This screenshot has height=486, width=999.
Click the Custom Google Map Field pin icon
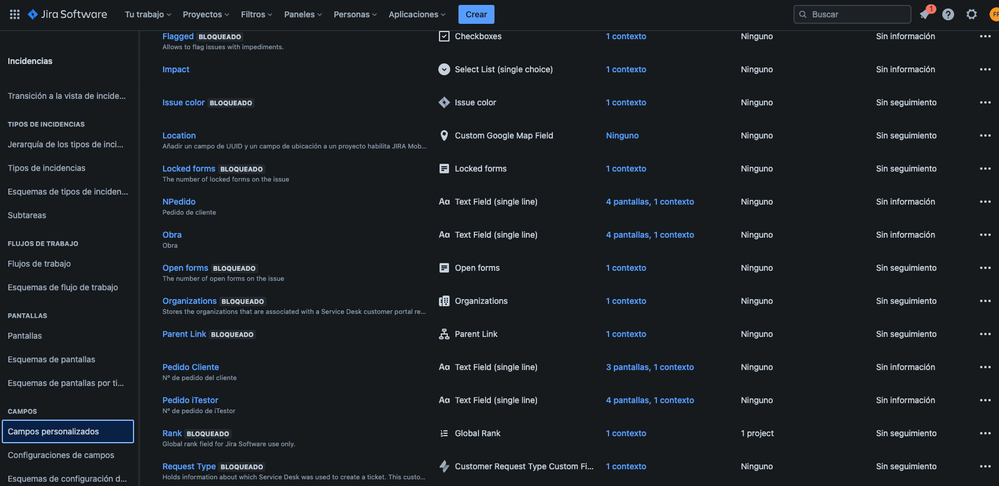pyautogui.click(x=444, y=136)
